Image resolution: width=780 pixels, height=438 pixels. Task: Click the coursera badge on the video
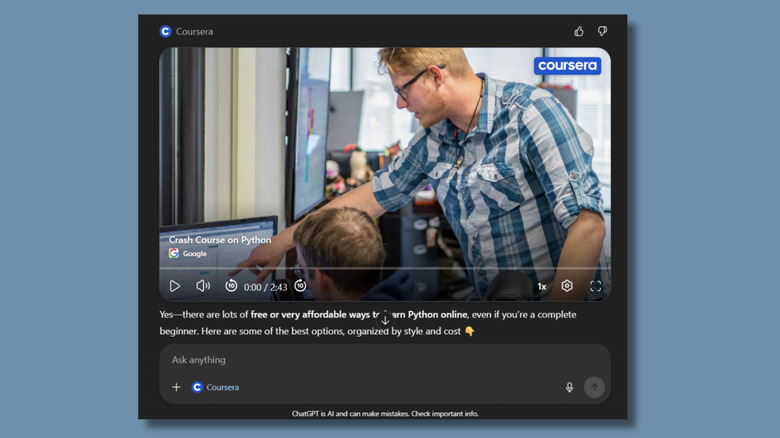(x=567, y=66)
